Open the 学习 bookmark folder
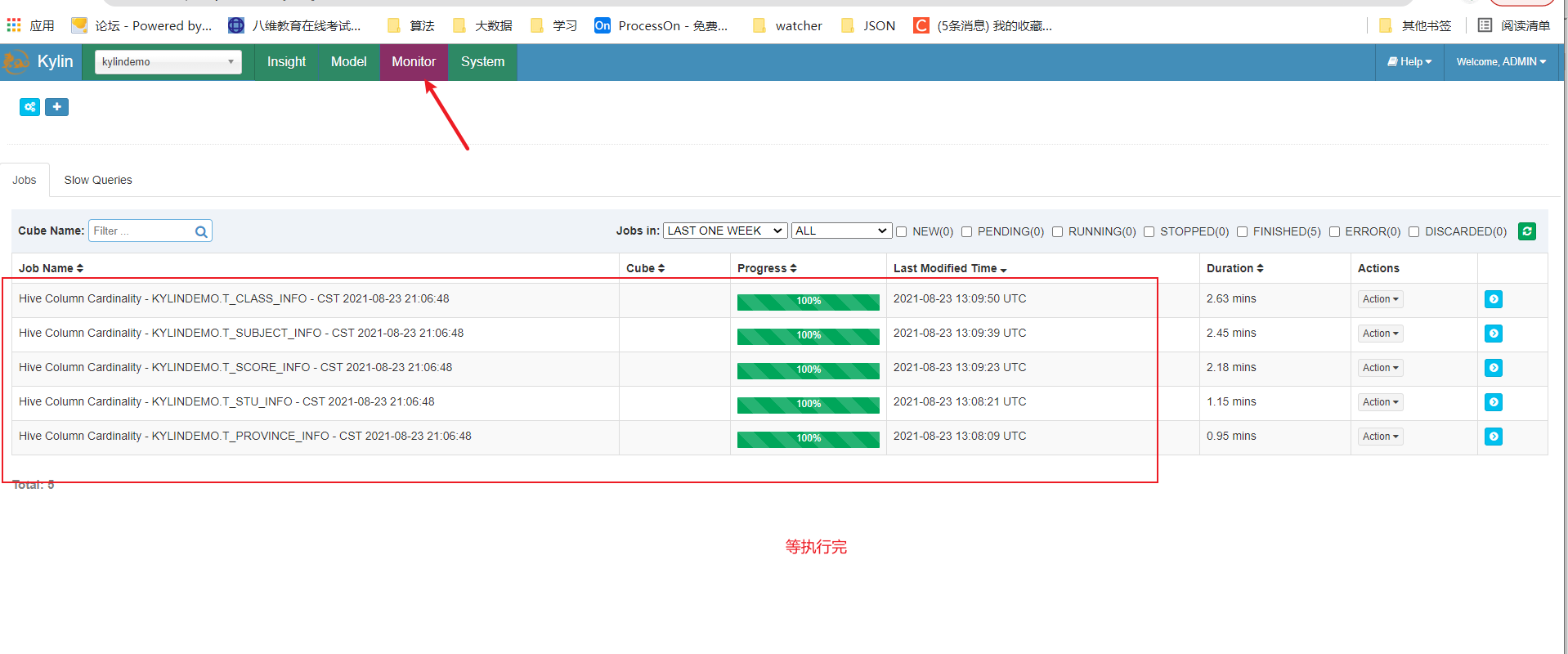The height and width of the screenshot is (654, 1568). click(554, 25)
